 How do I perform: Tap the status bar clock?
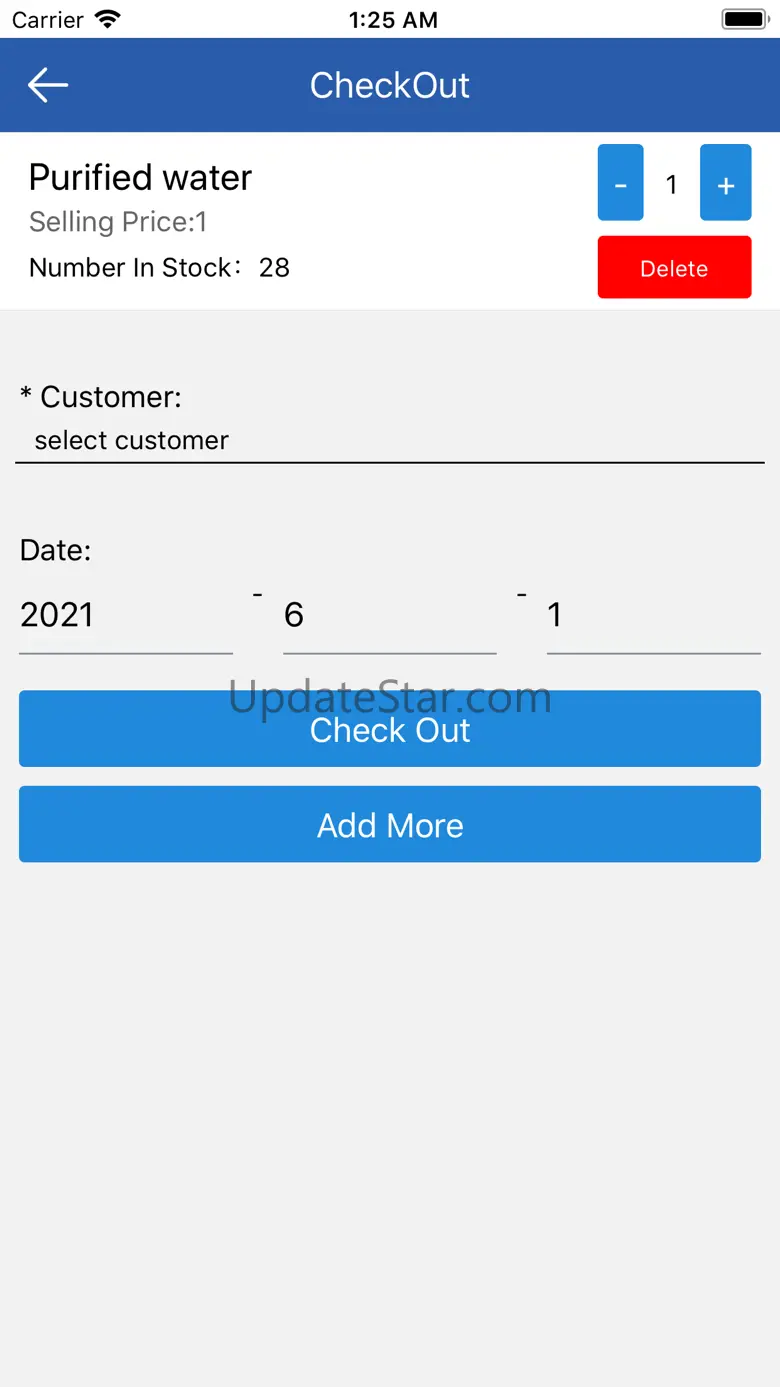point(393,19)
